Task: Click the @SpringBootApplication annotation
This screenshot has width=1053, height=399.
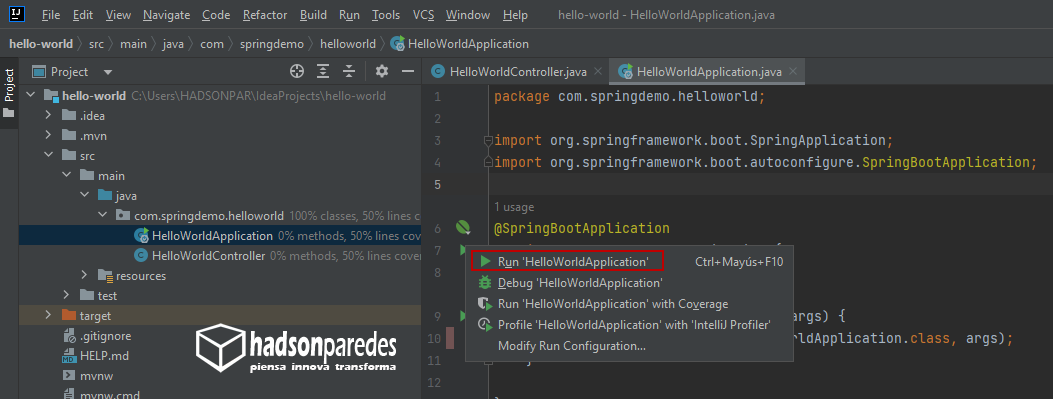Action: point(582,228)
